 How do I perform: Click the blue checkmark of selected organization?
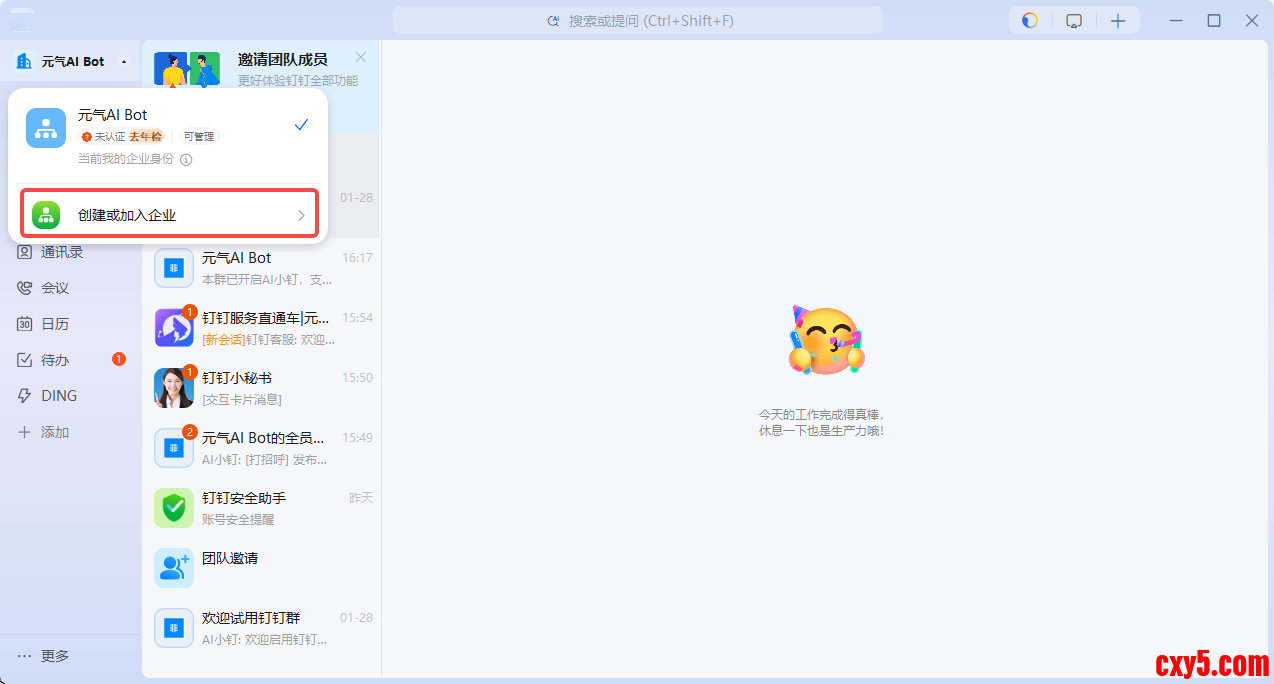[x=301, y=125]
